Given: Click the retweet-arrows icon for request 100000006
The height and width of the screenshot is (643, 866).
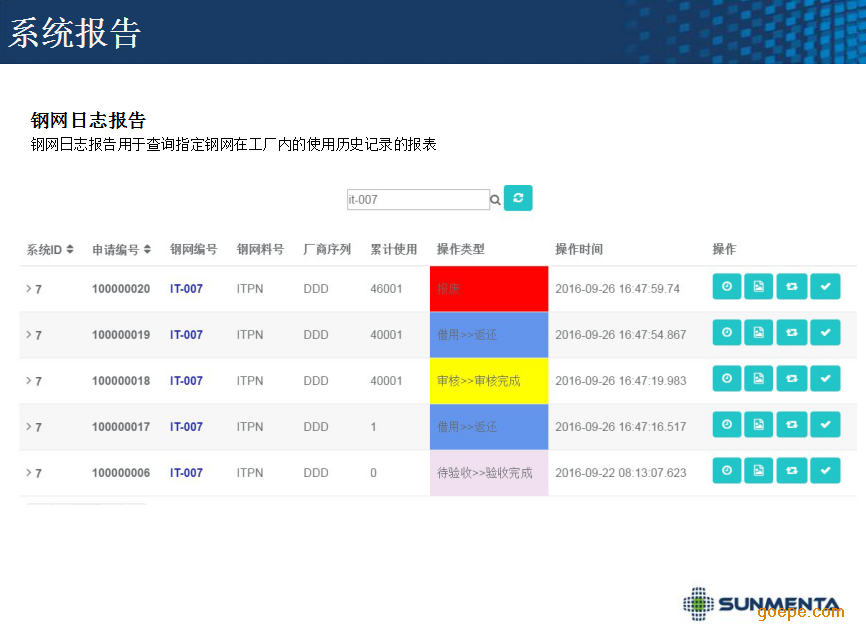Looking at the screenshot, I should (791, 471).
